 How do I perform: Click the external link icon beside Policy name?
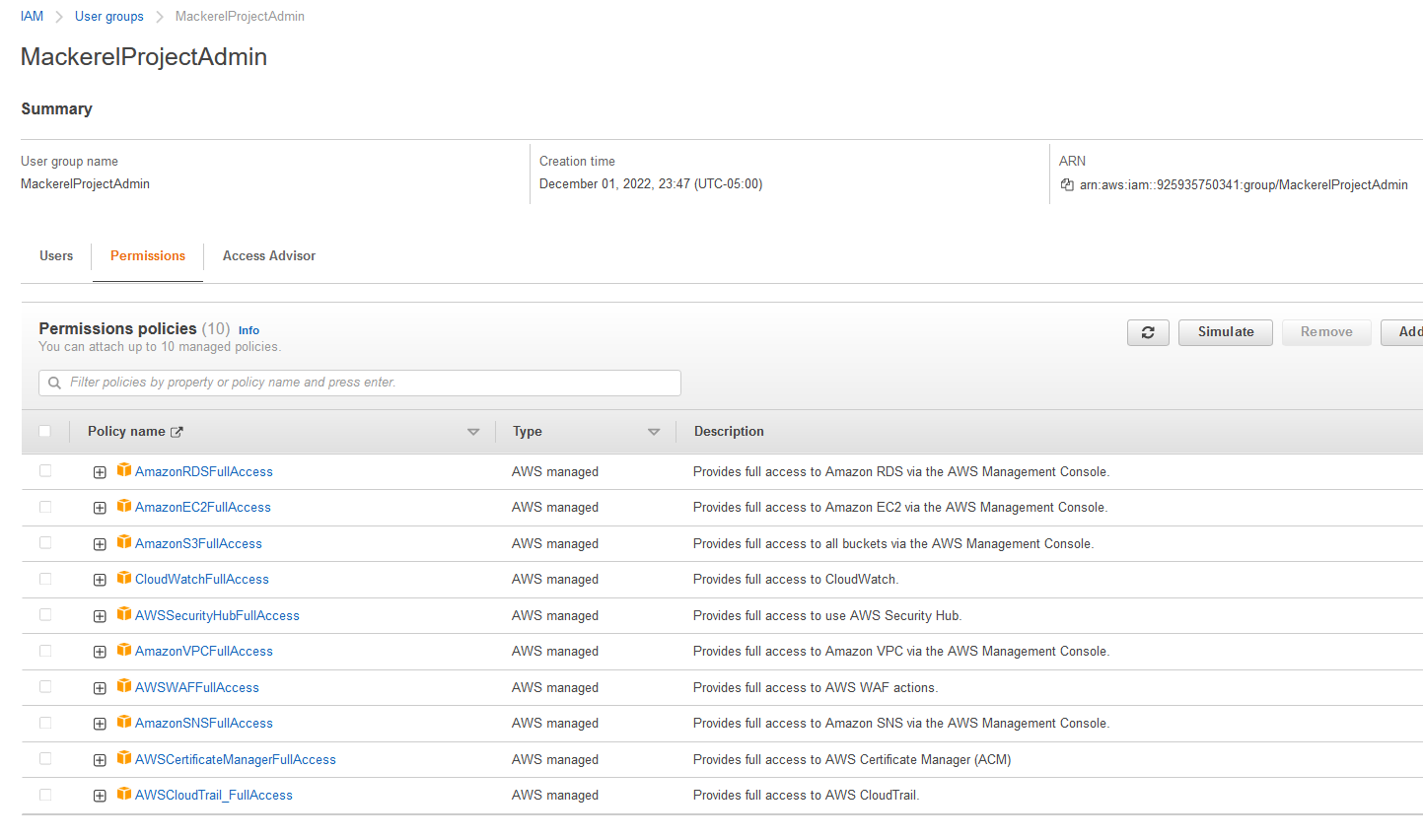[x=177, y=432]
